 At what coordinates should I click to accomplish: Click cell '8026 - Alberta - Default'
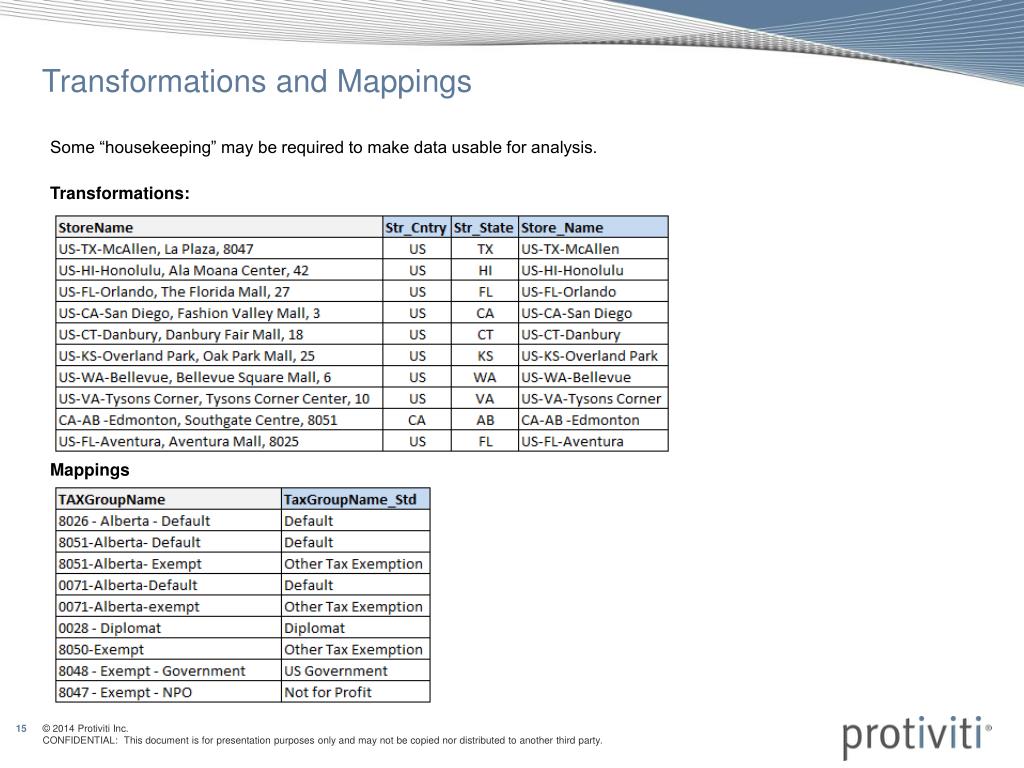[x=168, y=520]
